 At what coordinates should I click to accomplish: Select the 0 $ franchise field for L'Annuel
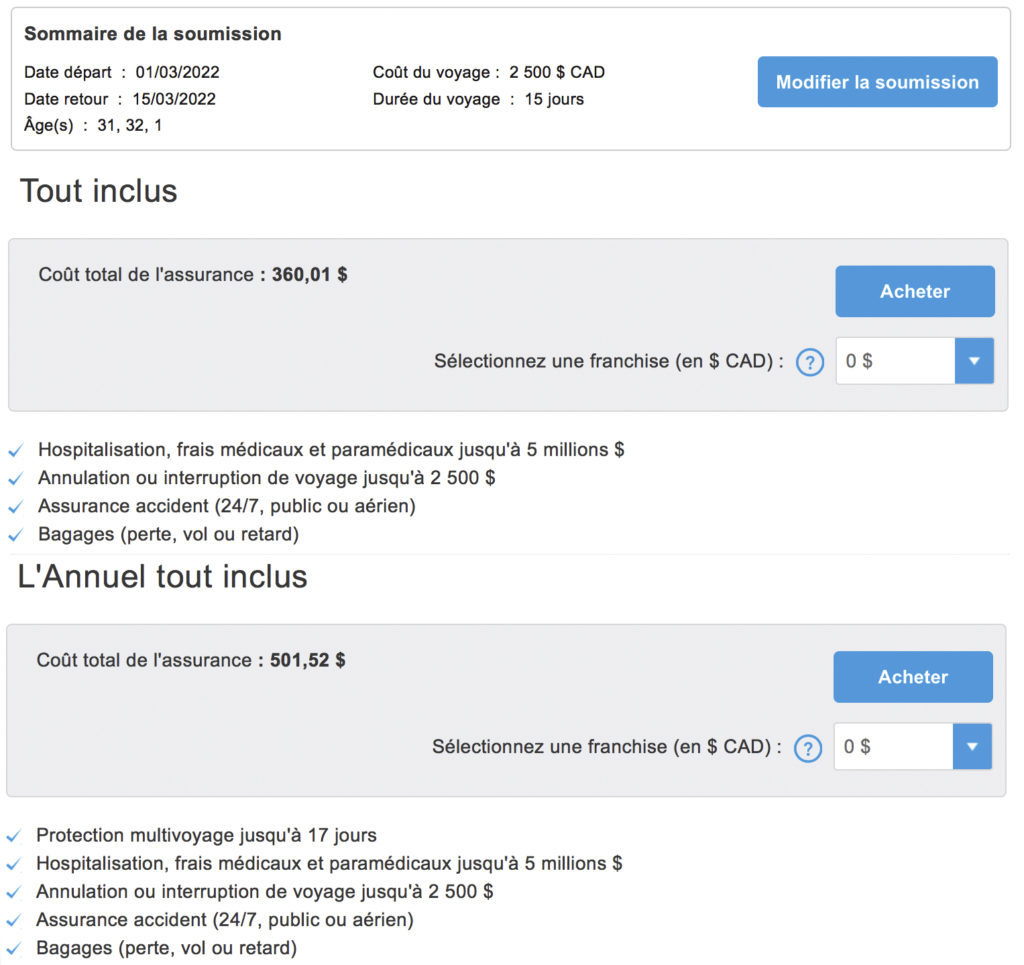point(893,746)
